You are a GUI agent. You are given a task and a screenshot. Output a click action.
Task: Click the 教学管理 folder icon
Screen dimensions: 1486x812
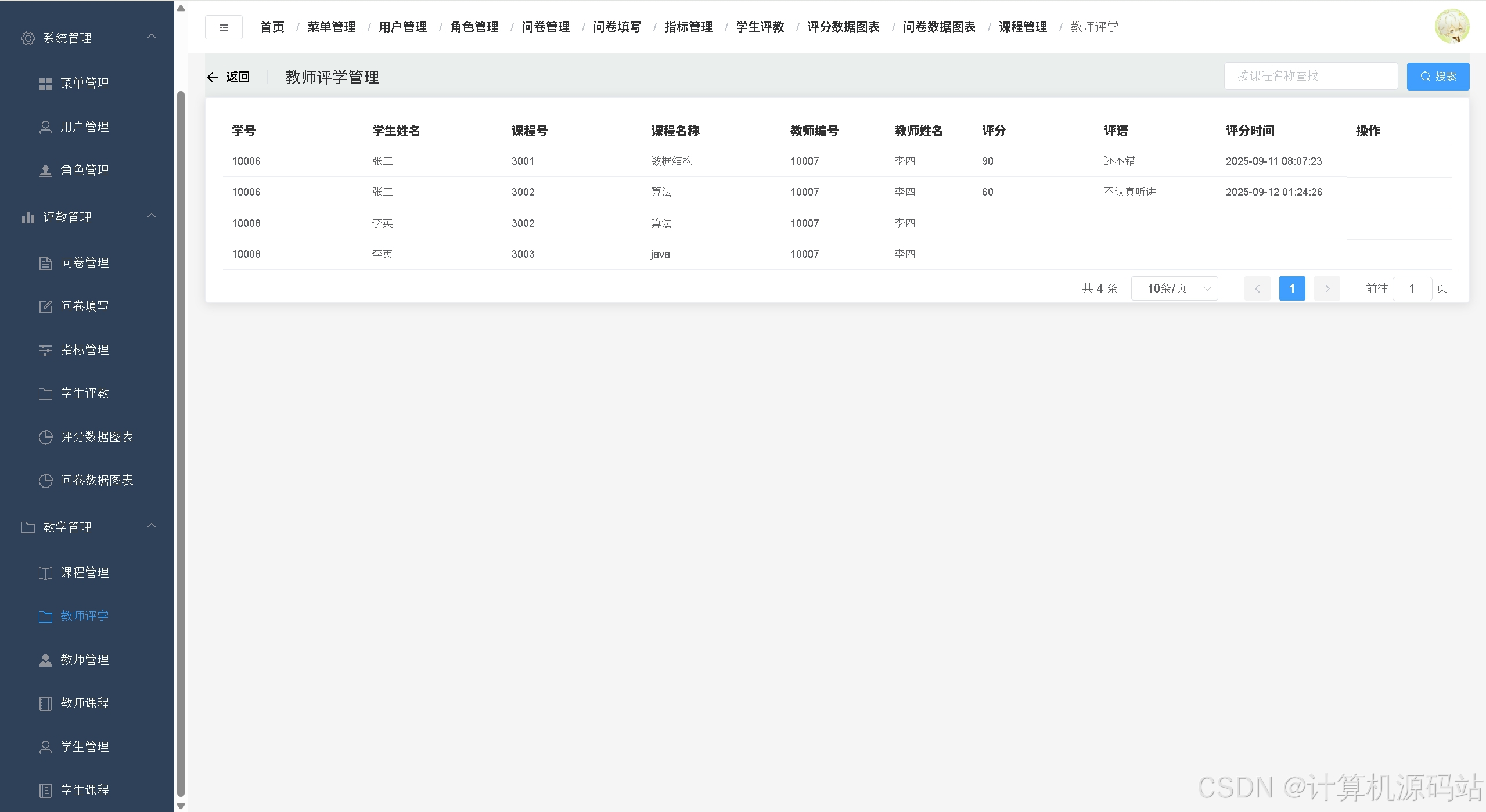point(28,528)
